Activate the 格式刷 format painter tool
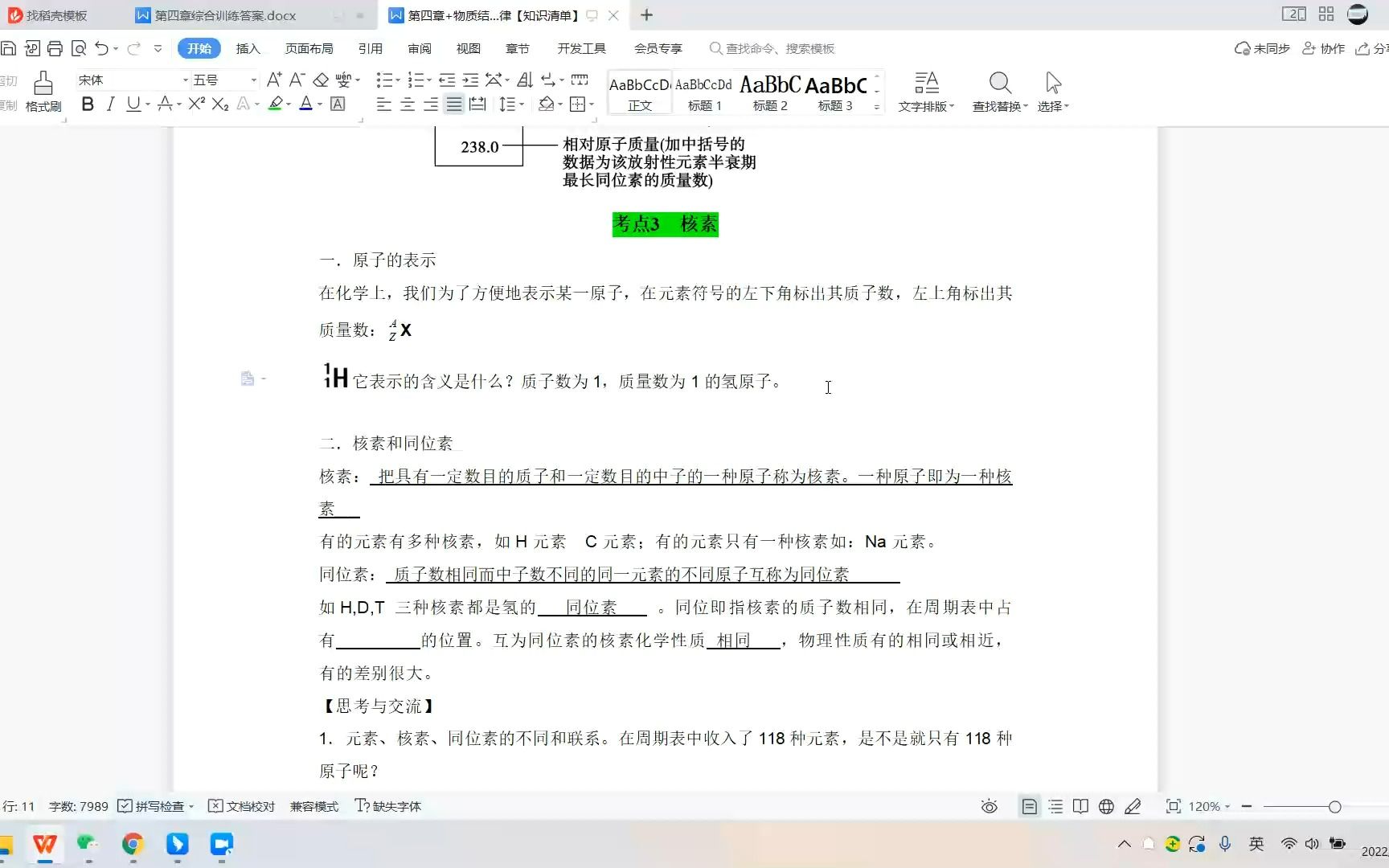 [43, 91]
